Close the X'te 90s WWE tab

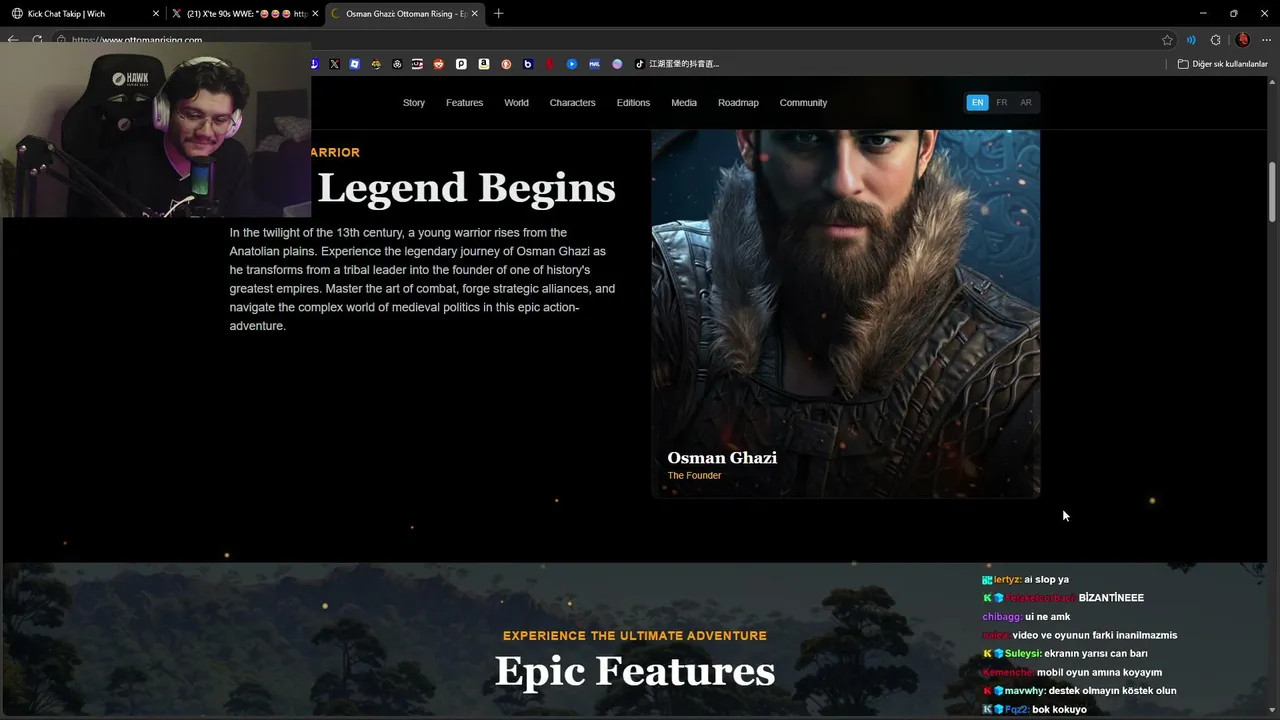pyautogui.click(x=315, y=14)
